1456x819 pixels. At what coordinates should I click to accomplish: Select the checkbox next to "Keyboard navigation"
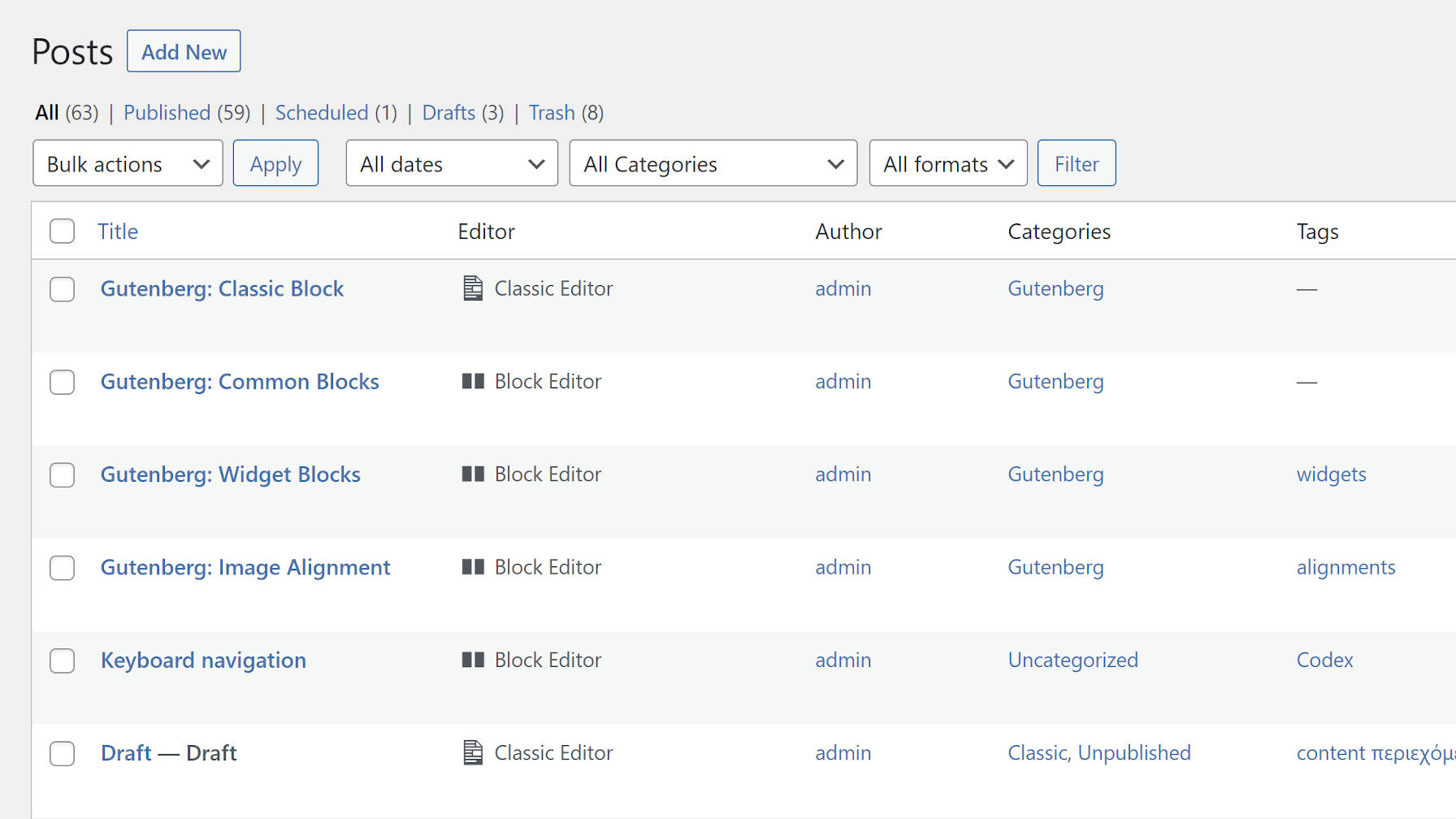point(62,661)
